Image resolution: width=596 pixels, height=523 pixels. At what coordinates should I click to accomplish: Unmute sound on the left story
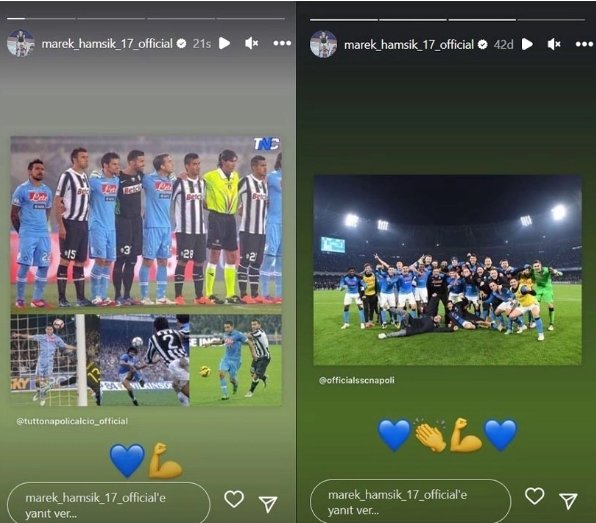(x=252, y=43)
